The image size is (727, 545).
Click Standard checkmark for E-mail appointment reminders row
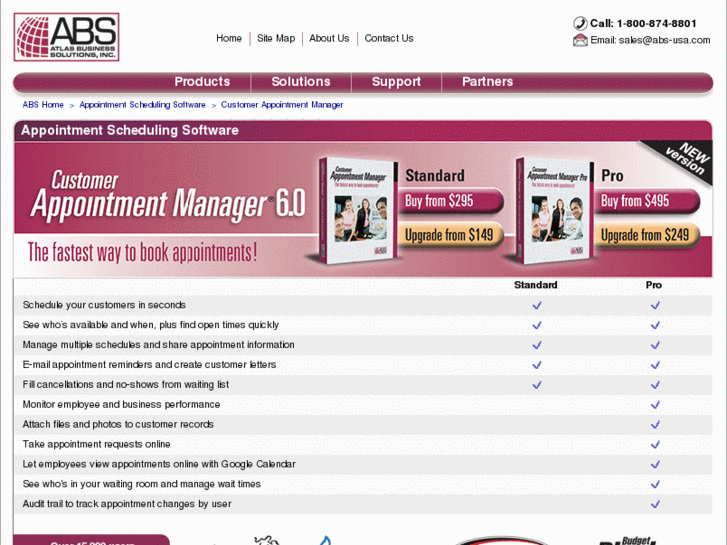coord(537,365)
